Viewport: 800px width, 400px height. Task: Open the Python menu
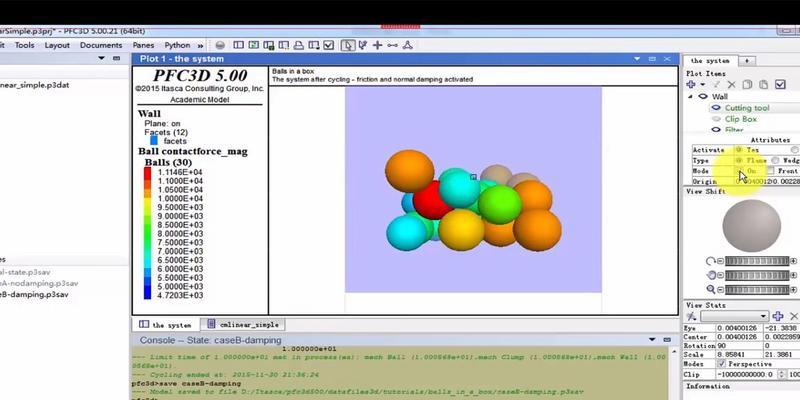click(x=177, y=45)
